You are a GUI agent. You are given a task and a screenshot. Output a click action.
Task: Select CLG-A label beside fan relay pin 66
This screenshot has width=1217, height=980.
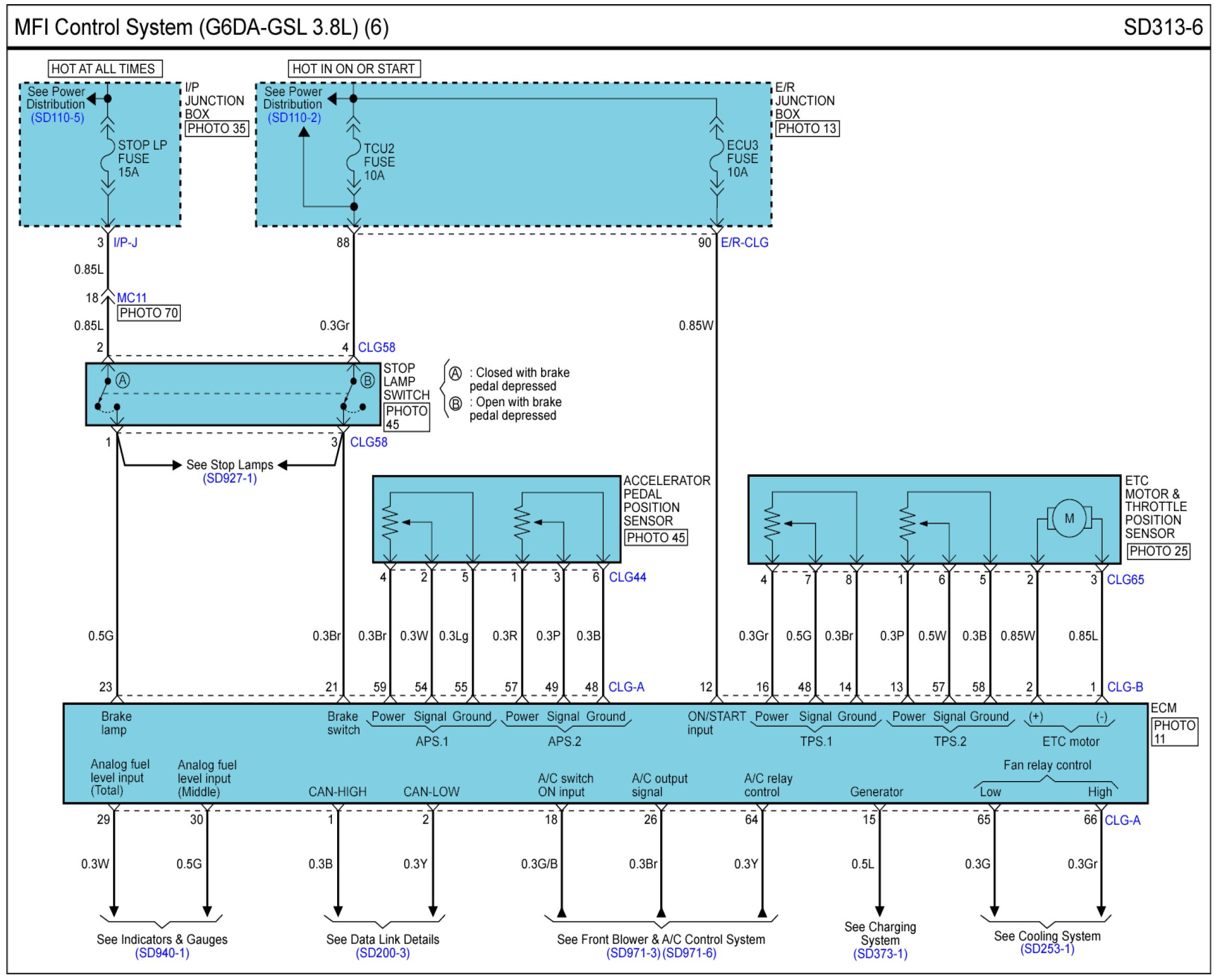pos(1123,820)
